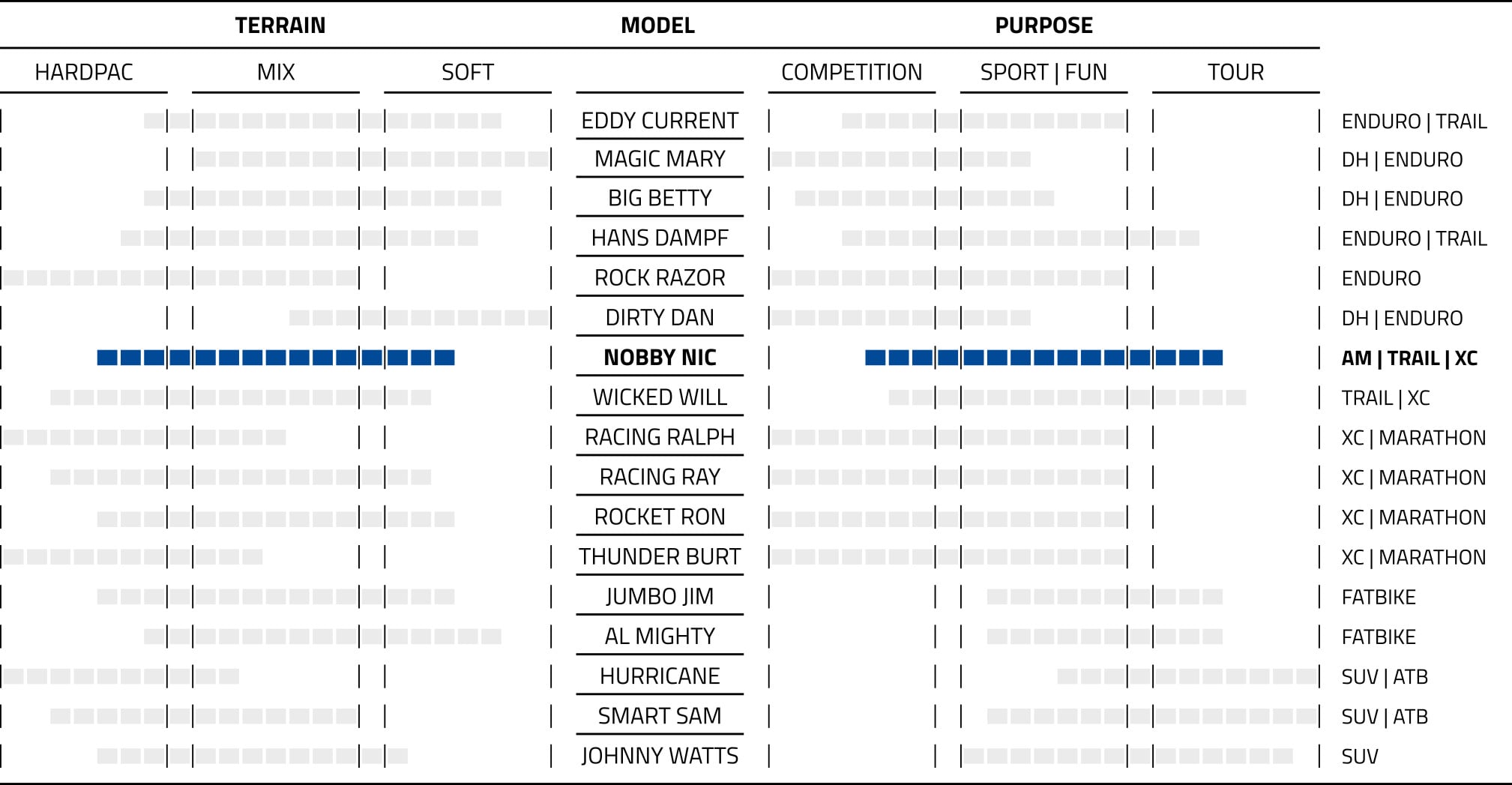The width and height of the screenshot is (1512, 785).
Task: Open the MAGIC MARY tire entry
Action: pyautogui.click(x=660, y=159)
